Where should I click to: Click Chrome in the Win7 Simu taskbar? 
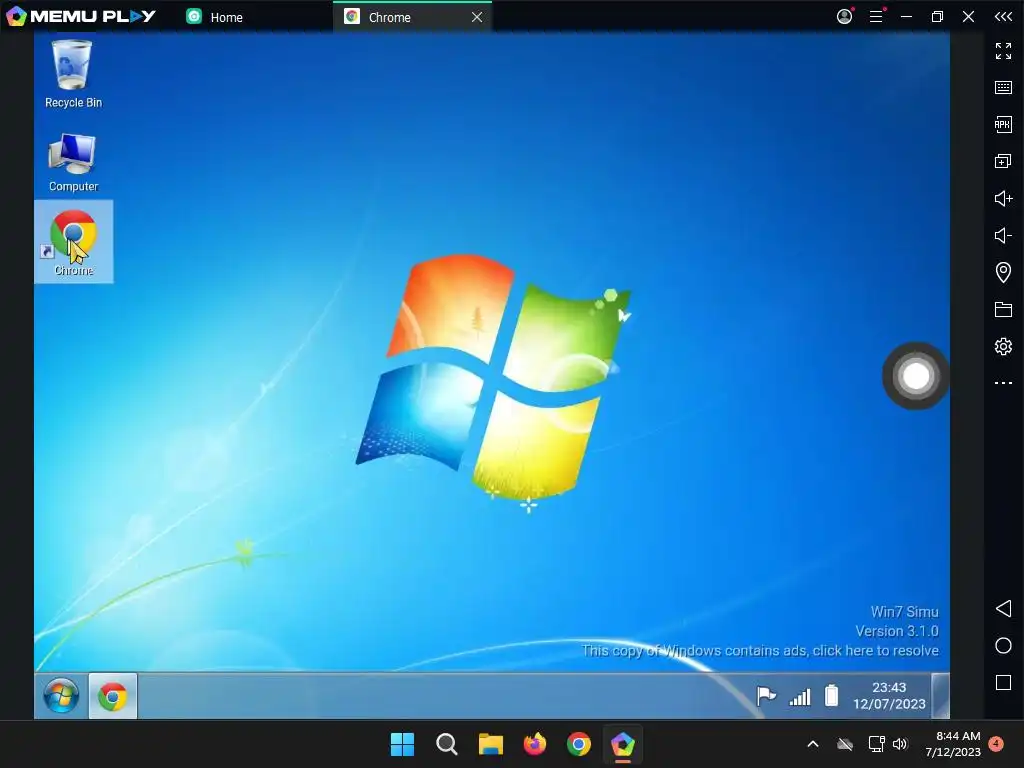(x=112, y=696)
